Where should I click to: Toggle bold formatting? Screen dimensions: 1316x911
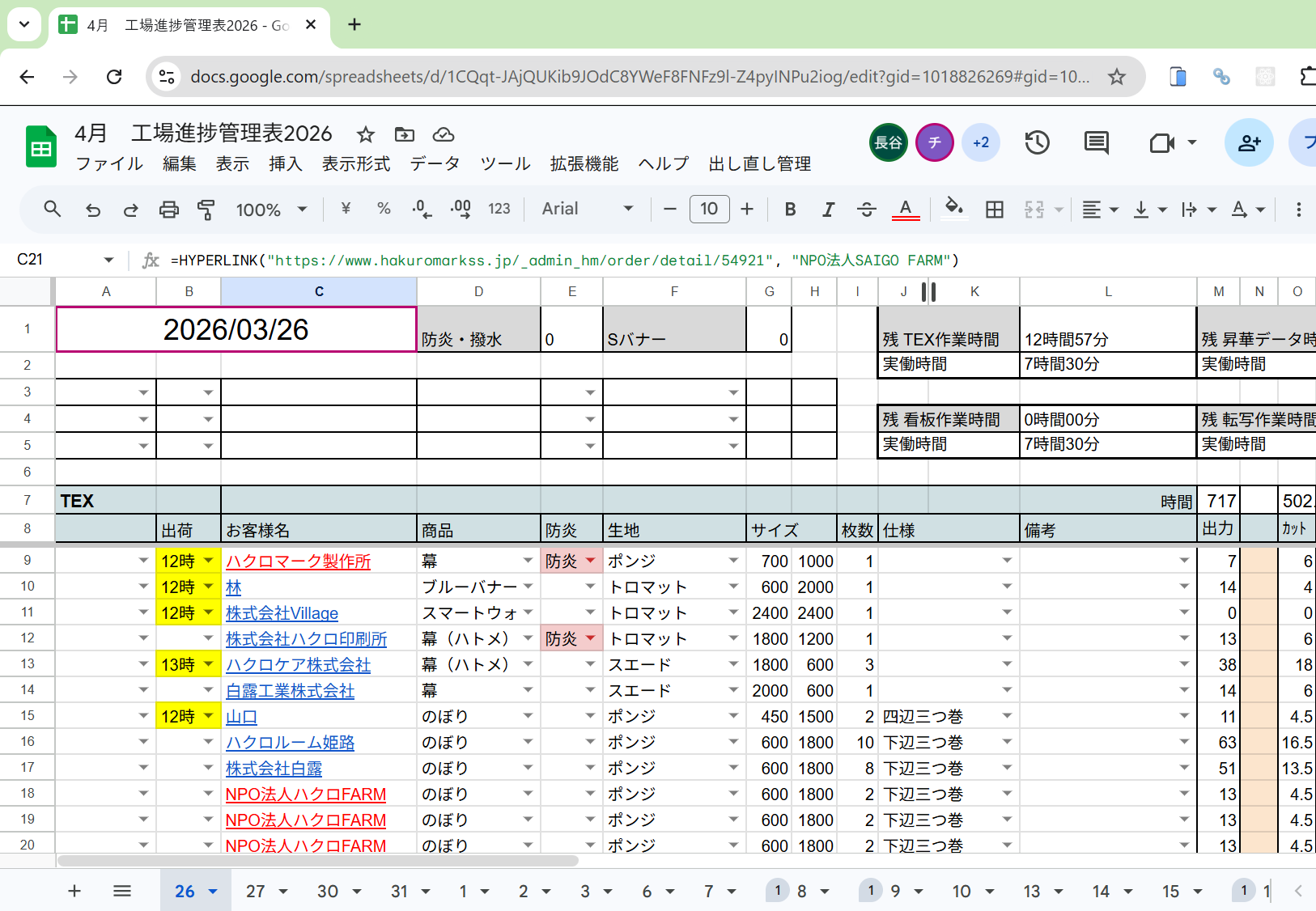coord(790,210)
